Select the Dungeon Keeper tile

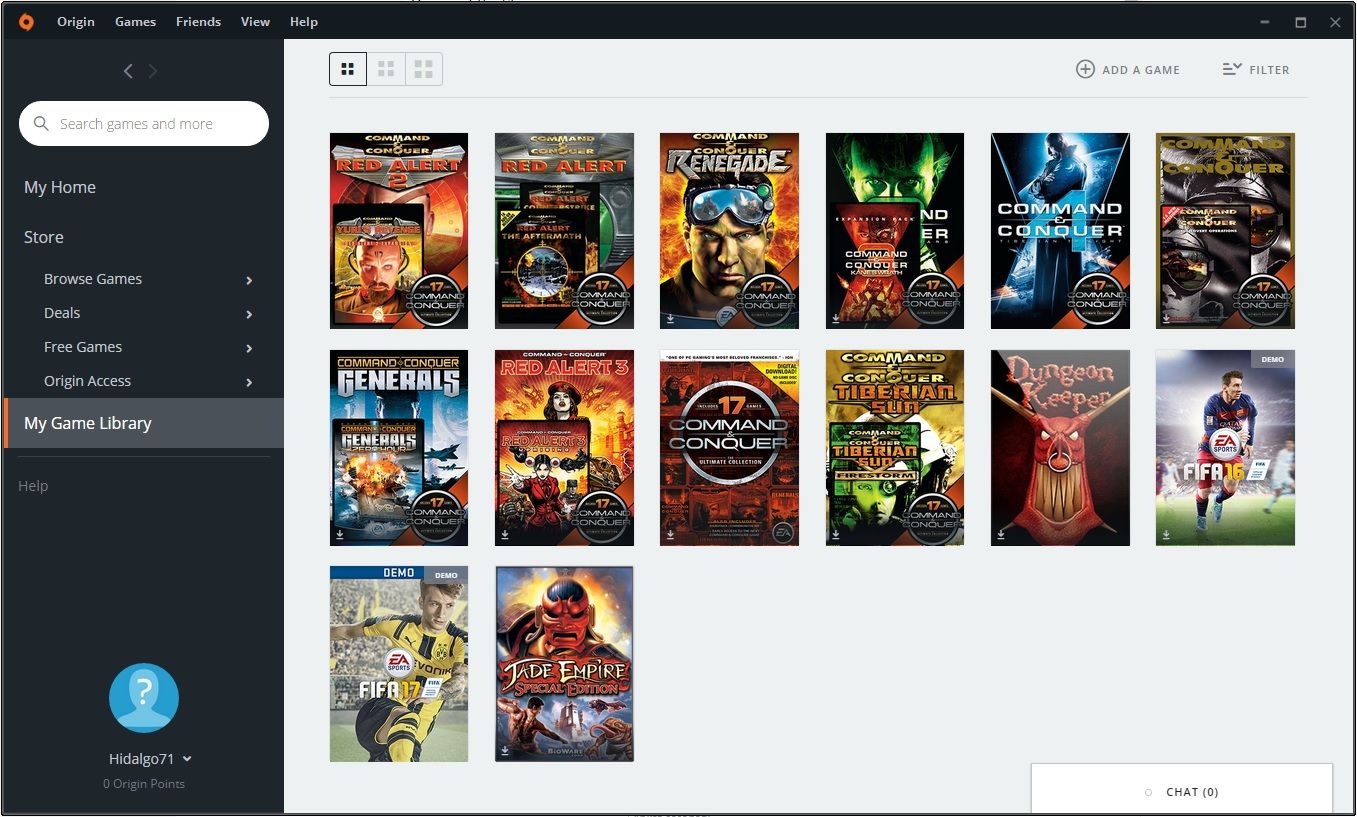[1060, 448]
